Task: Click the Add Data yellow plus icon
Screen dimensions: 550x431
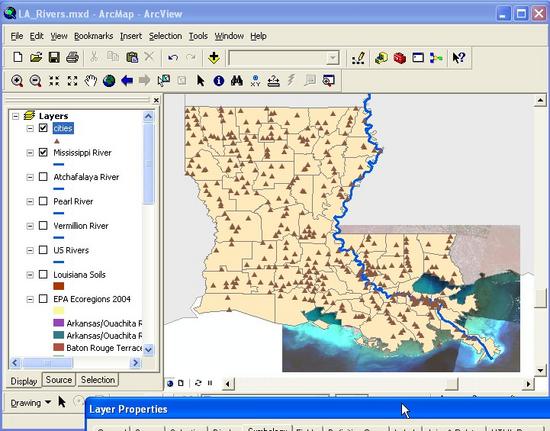Action: point(214,58)
